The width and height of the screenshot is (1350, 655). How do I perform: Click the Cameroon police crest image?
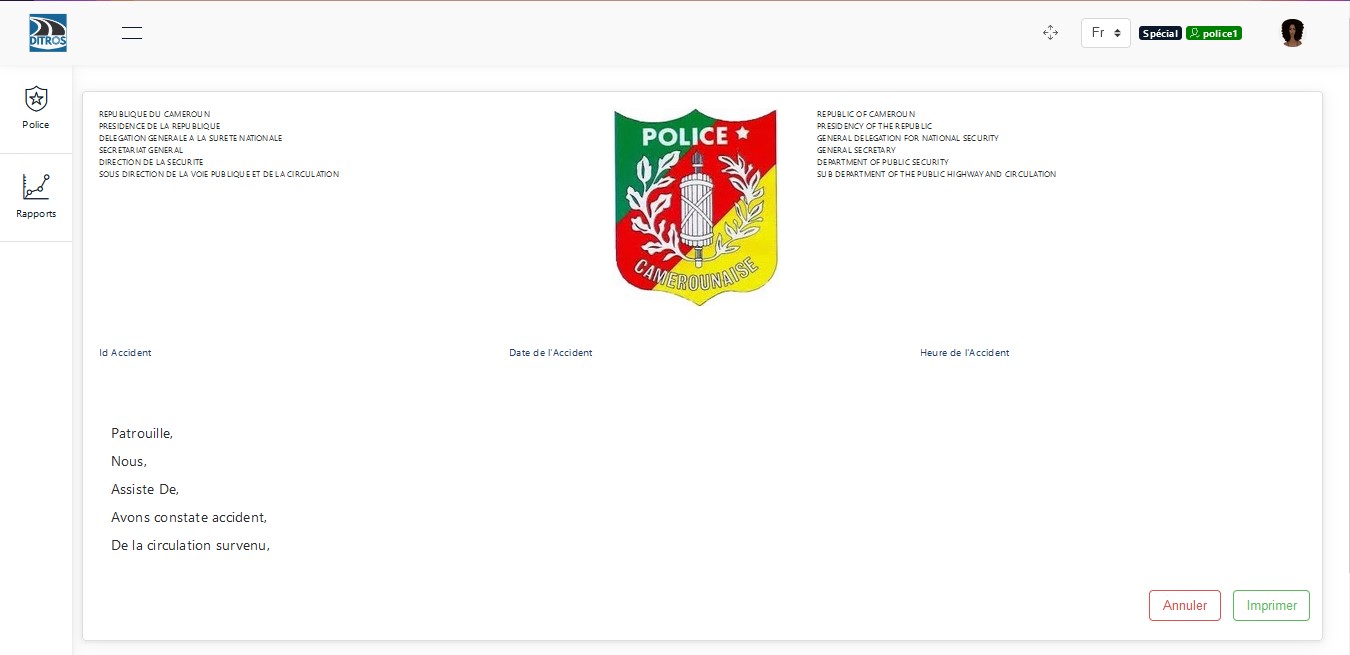[x=696, y=207]
